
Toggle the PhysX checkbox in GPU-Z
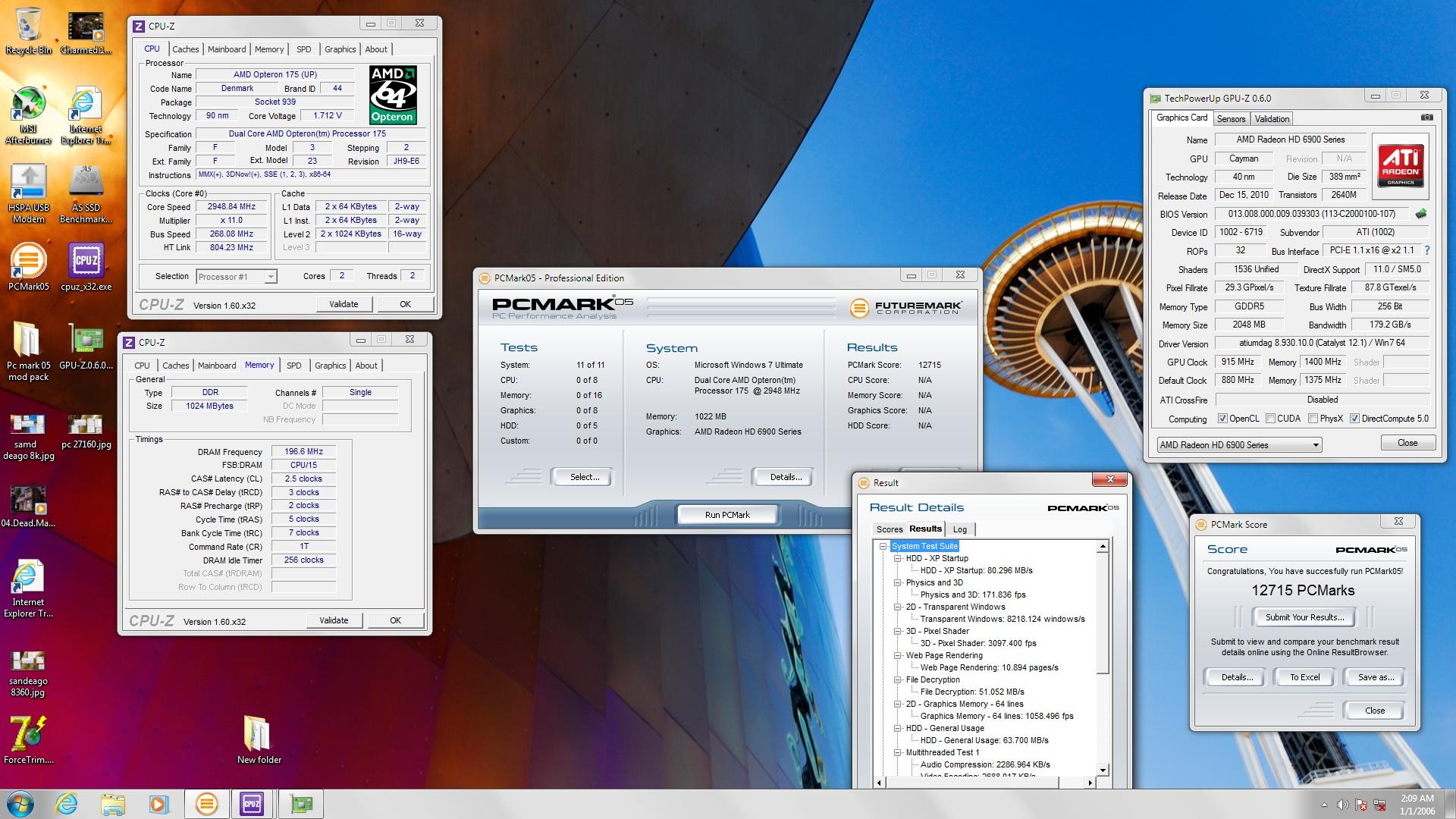1313,419
